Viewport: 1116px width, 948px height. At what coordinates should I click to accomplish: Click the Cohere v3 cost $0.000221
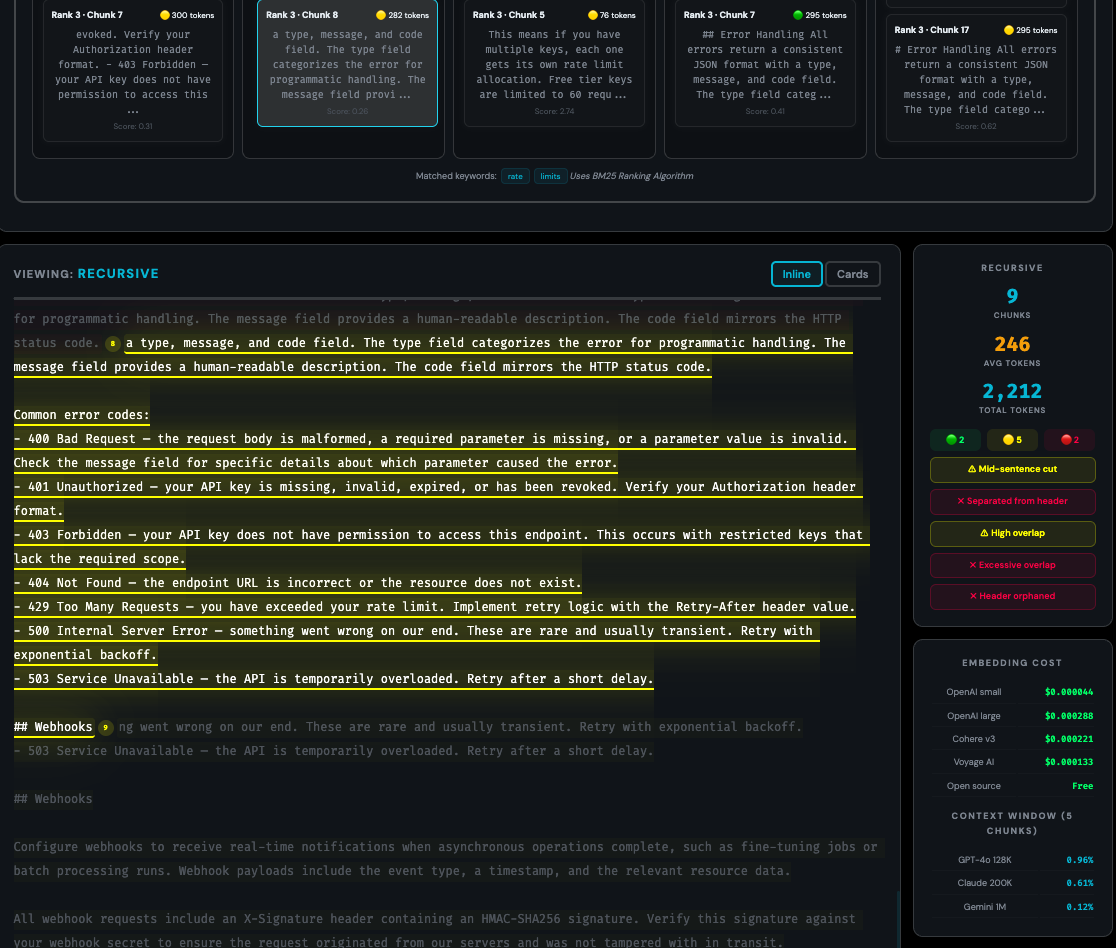[x=1069, y=739]
